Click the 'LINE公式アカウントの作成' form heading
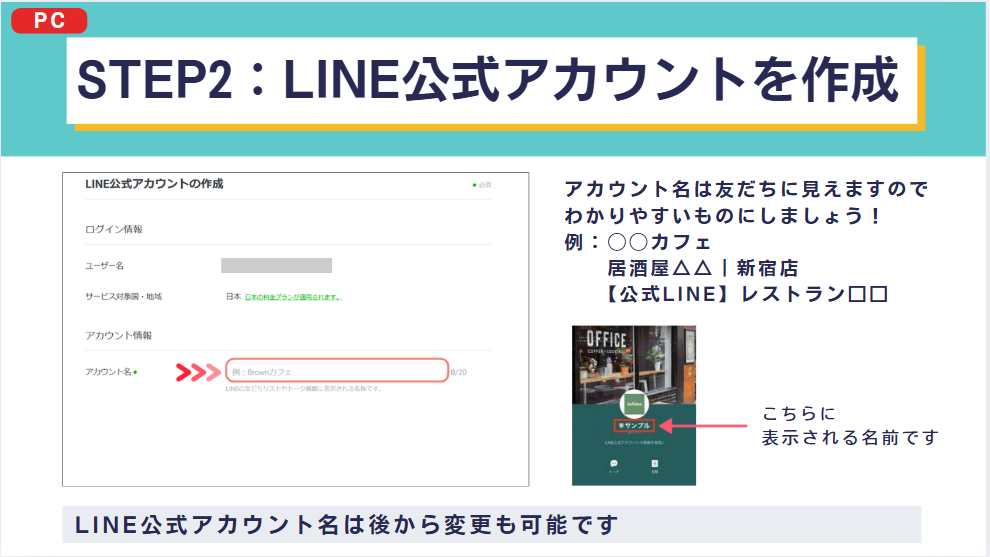The image size is (990, 557). 154,184
